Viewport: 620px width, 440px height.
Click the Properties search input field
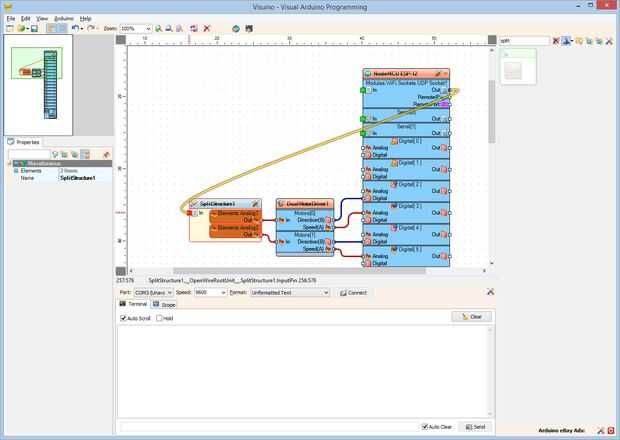[x=29, y=154]
